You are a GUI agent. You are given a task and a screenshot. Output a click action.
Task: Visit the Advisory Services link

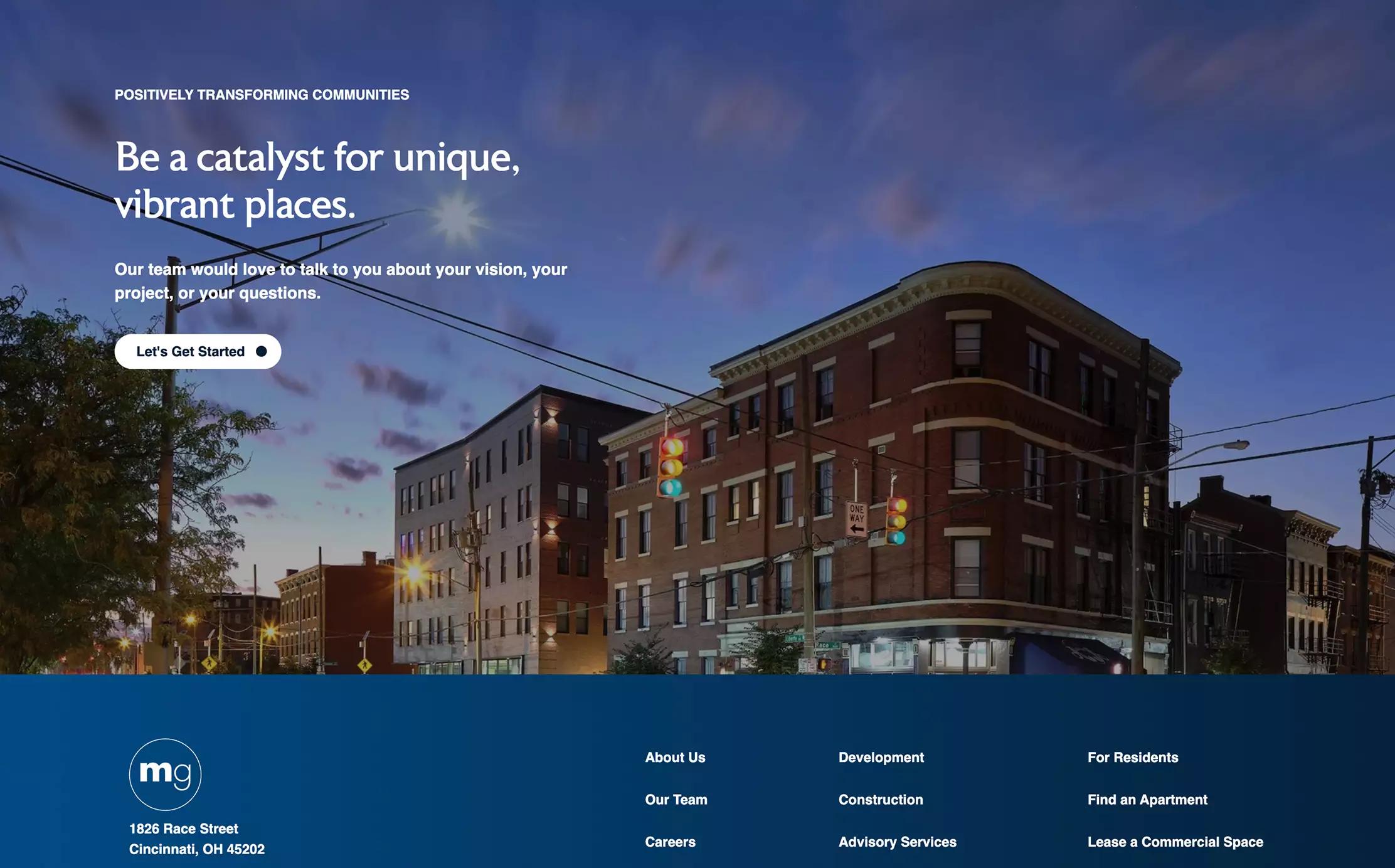tap(898, 842)
